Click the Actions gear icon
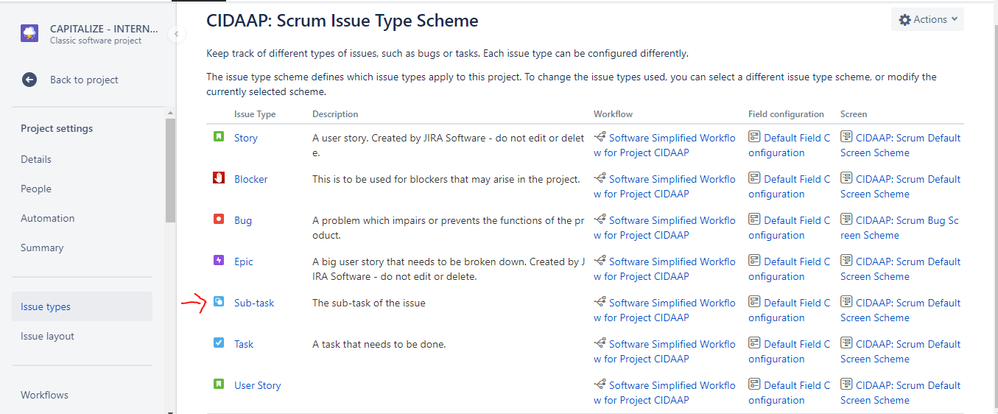Image resolution: width=998 pixels, height=414 pixels. point(904,20)
